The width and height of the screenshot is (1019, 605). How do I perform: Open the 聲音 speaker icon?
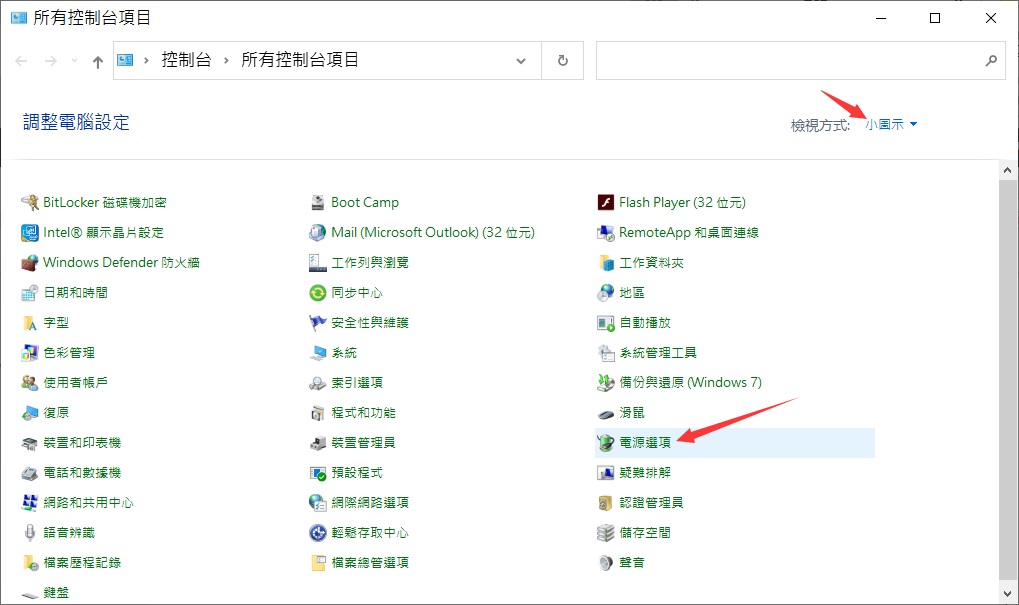point(606,563)
